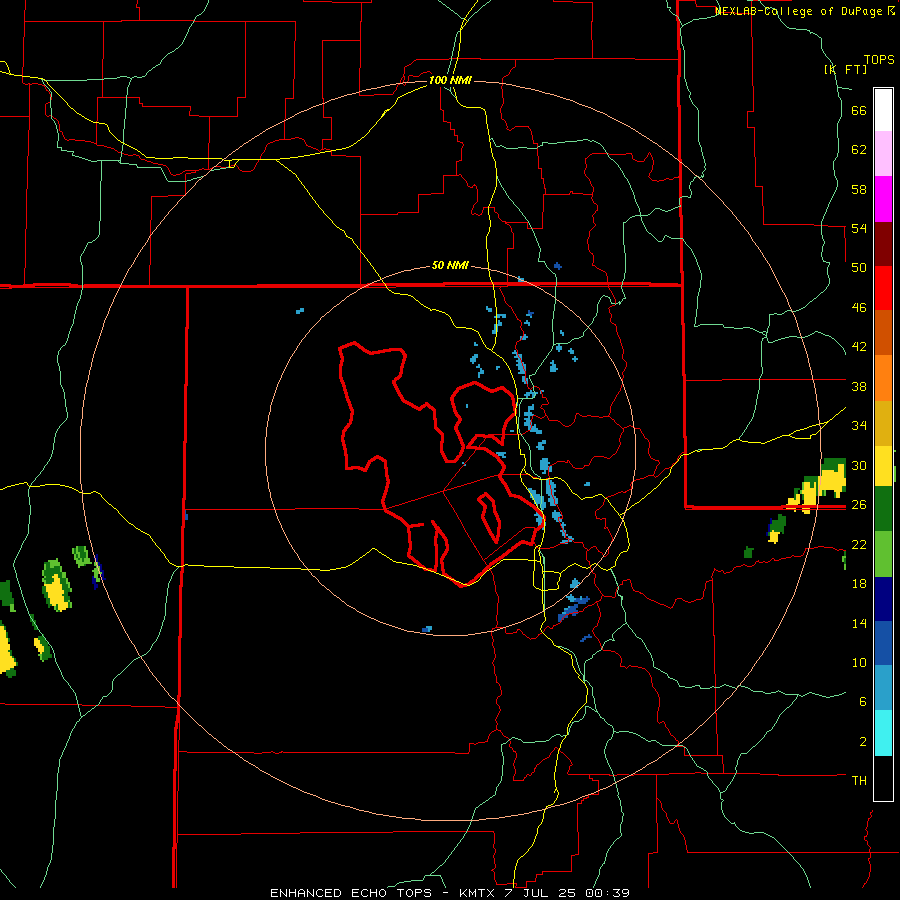Click the "ENHANCED ECHO TOPS" caption text

point(351,893)
